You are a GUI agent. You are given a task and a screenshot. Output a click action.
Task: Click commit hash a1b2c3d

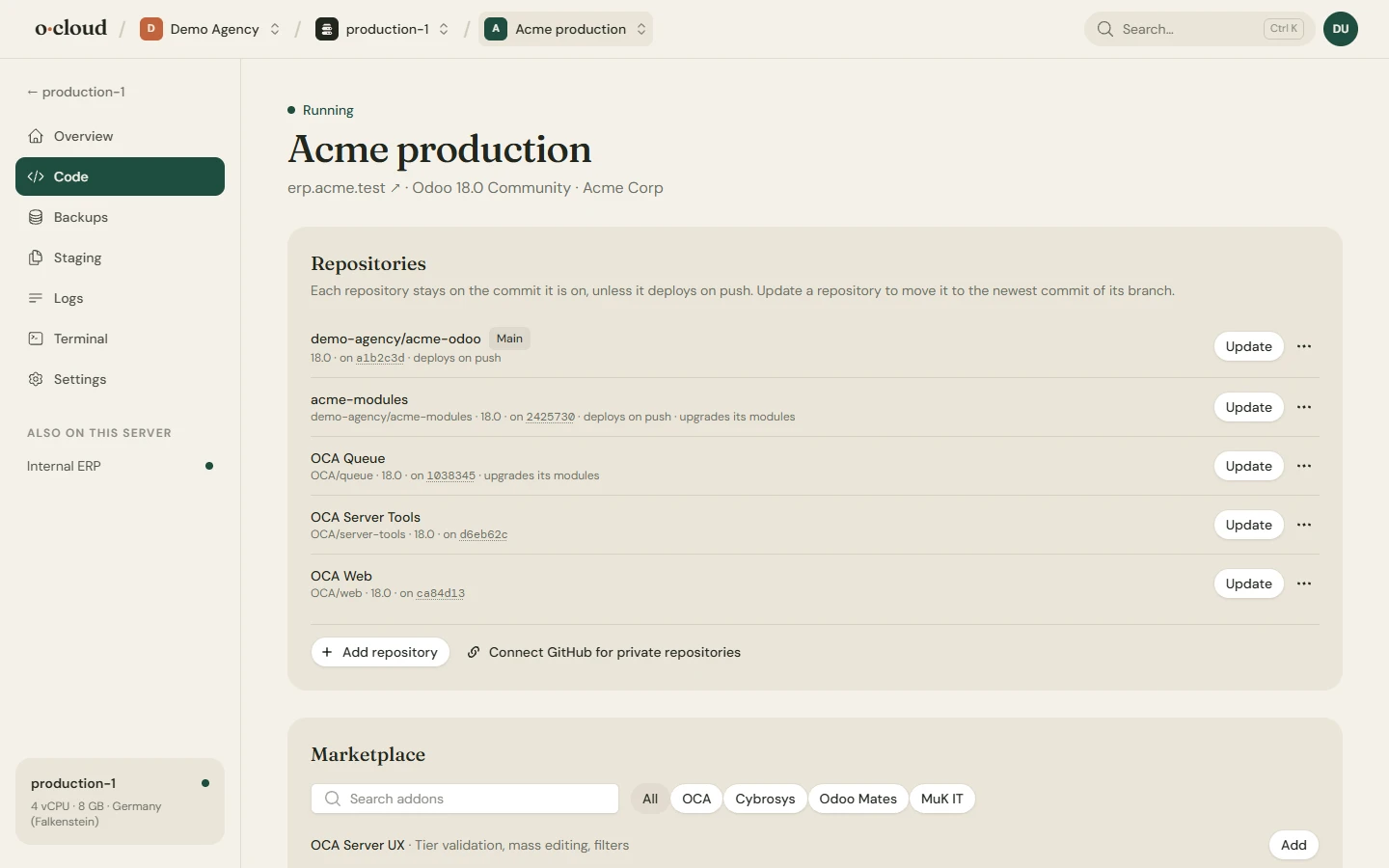click(x=380, y=358)
